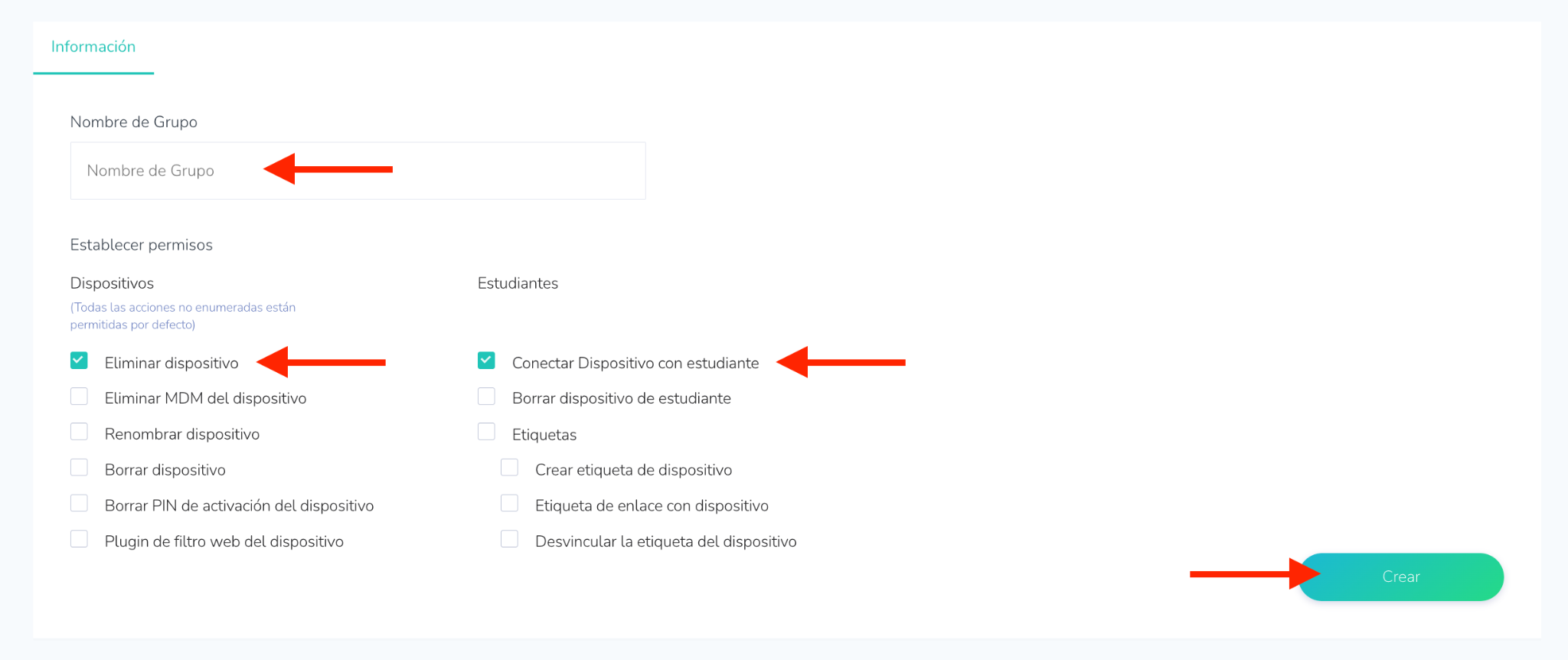Check Desvincular la etiqueta del dispositivo
Viewport: 1568px width, 660px height.
(x=509, y=539)
